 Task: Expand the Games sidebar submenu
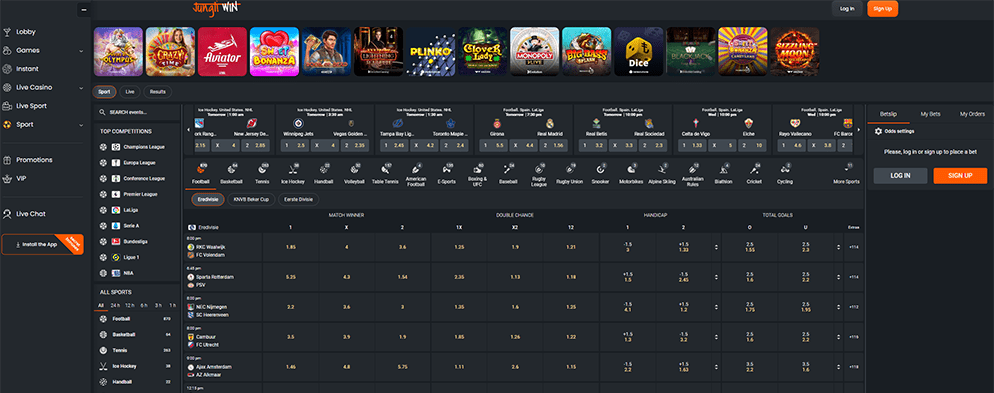pyautogui.click(x=81, y=51)
